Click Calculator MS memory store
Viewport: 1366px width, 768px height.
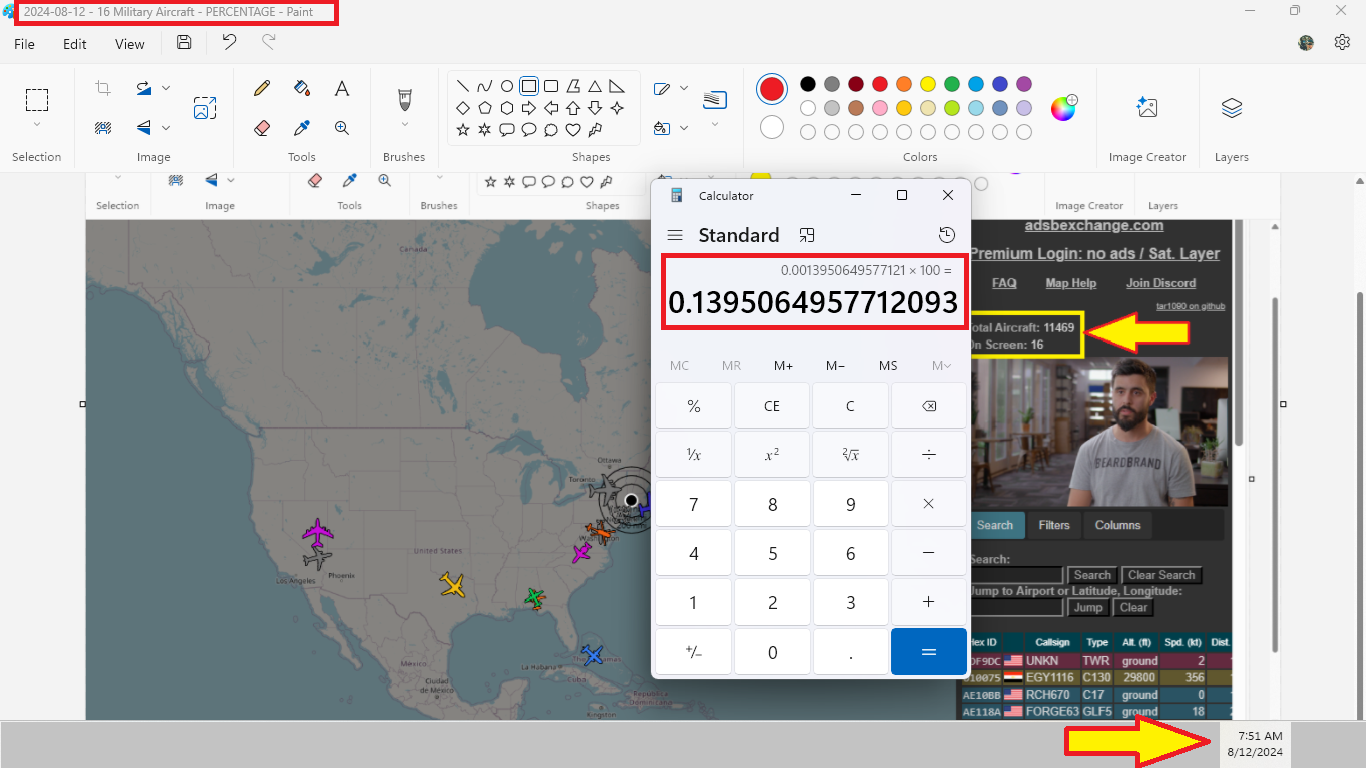[888, 366]
